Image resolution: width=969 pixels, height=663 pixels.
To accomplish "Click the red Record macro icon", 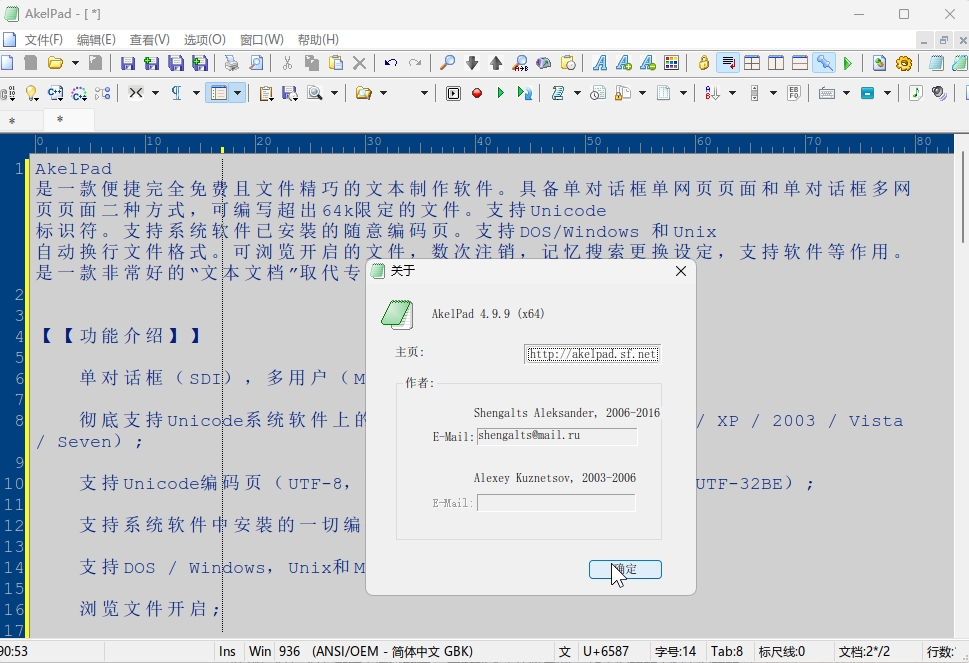I will tap(476, 93).
